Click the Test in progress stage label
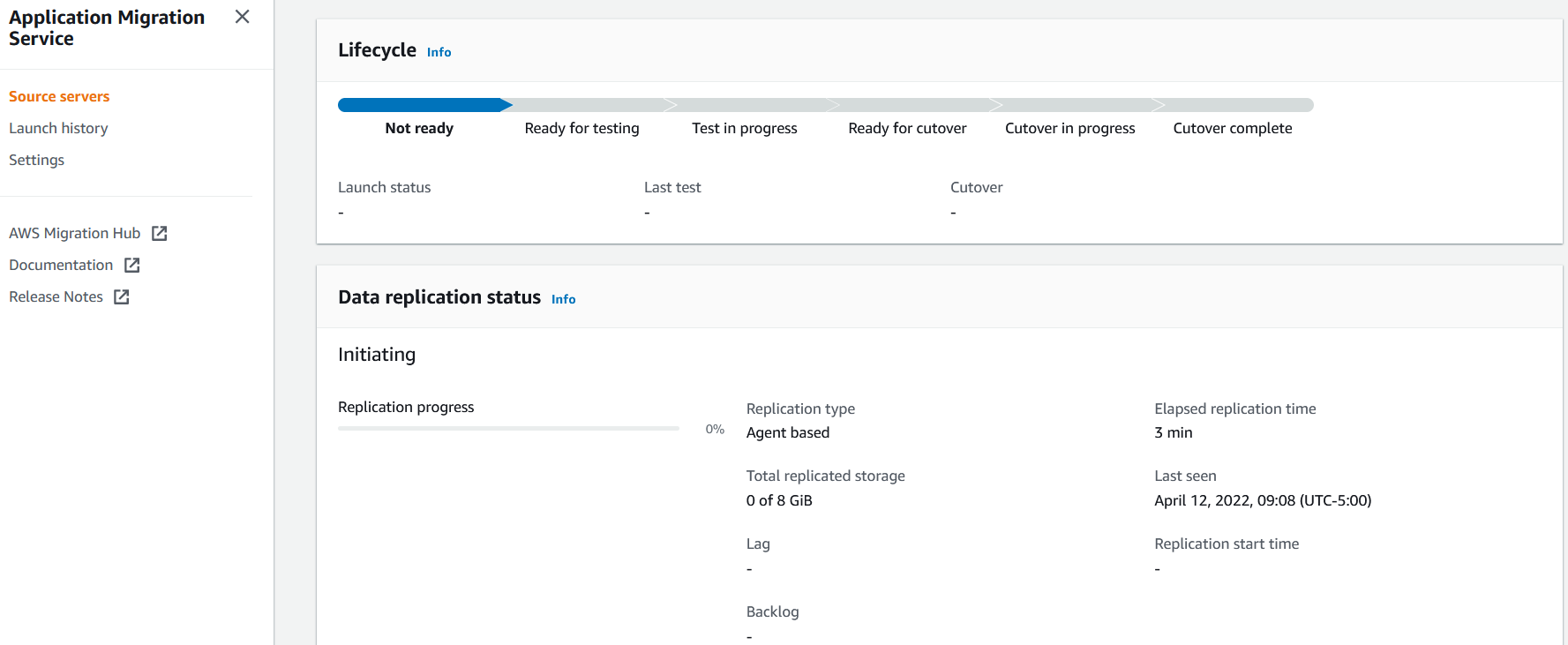Screen dimensions: 1568x645 (x=744, y=128)
